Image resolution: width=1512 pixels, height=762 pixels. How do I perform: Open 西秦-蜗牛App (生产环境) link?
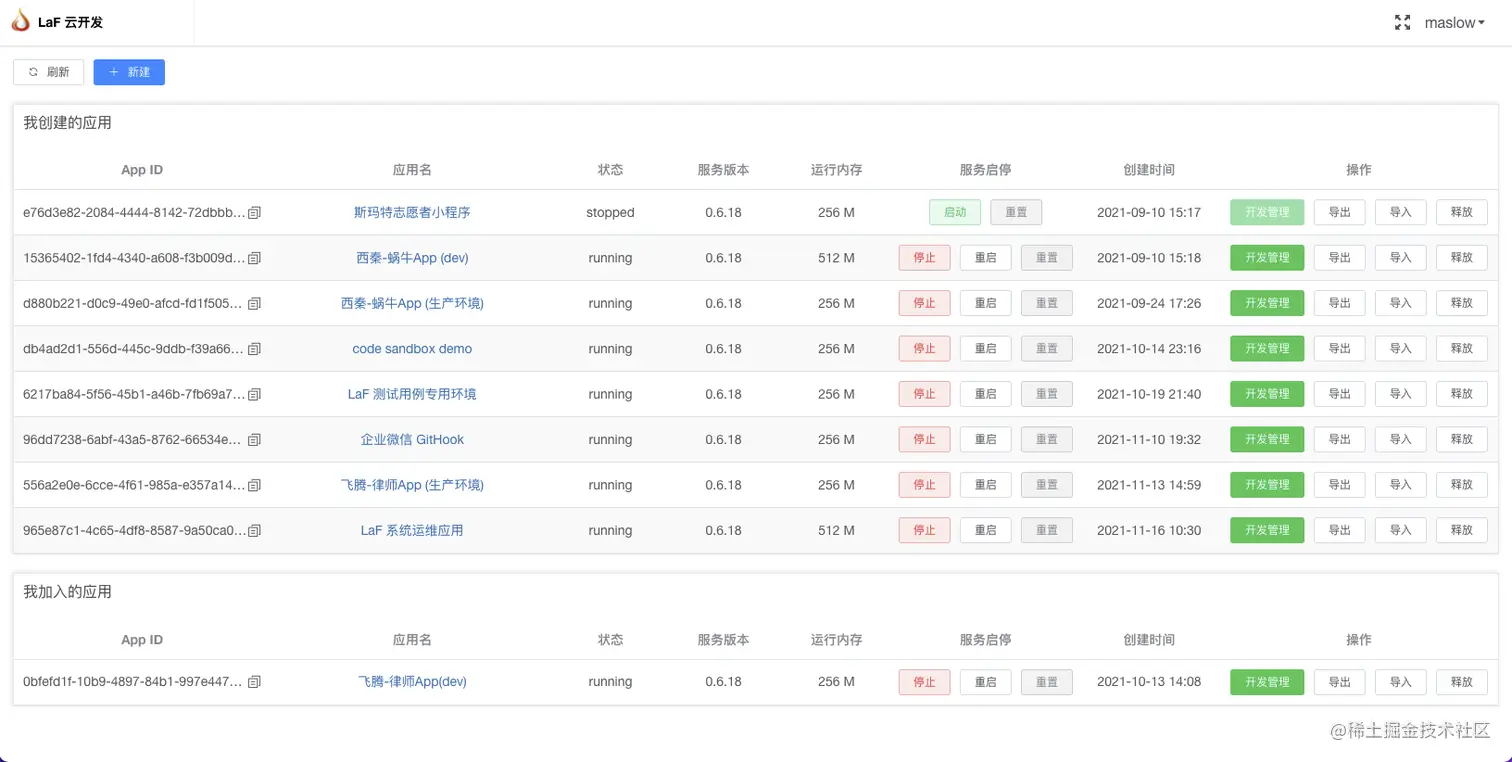412,303
